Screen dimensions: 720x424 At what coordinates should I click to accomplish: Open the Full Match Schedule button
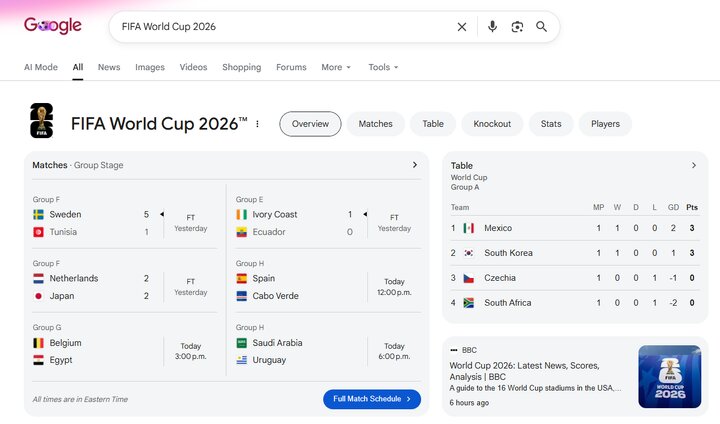[372, 399]
